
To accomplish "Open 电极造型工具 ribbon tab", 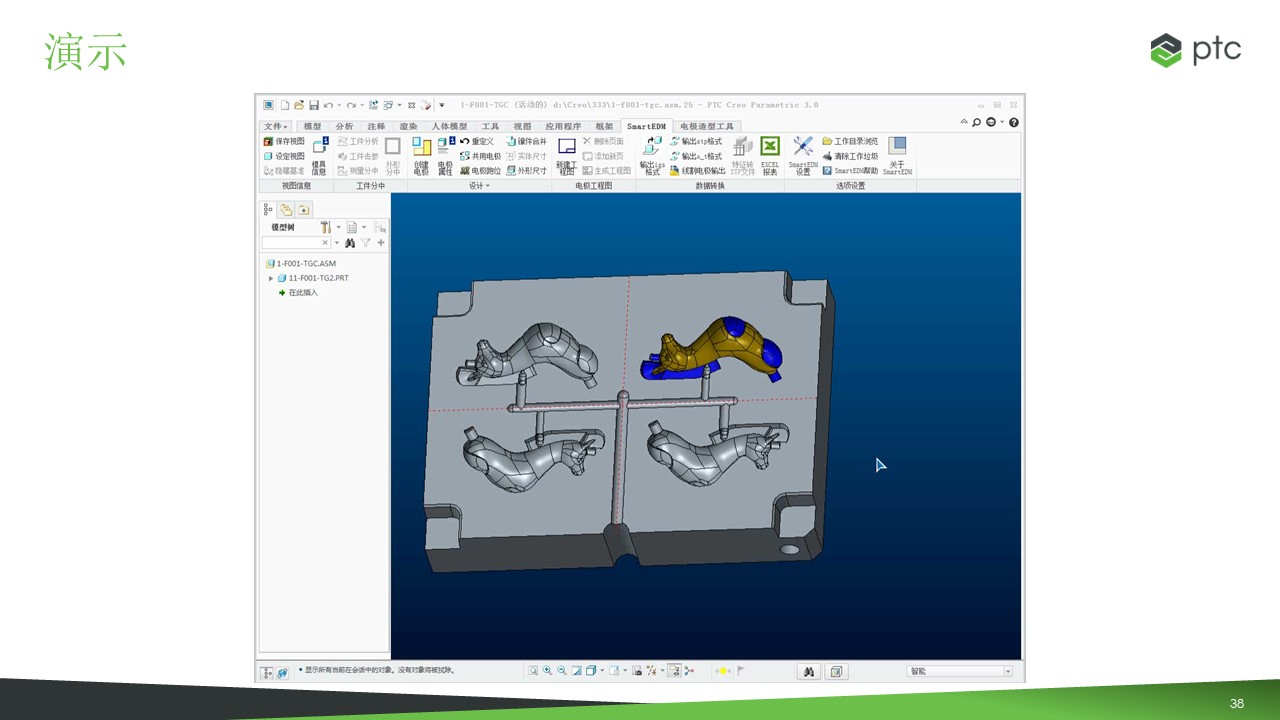I will (707, 127).
